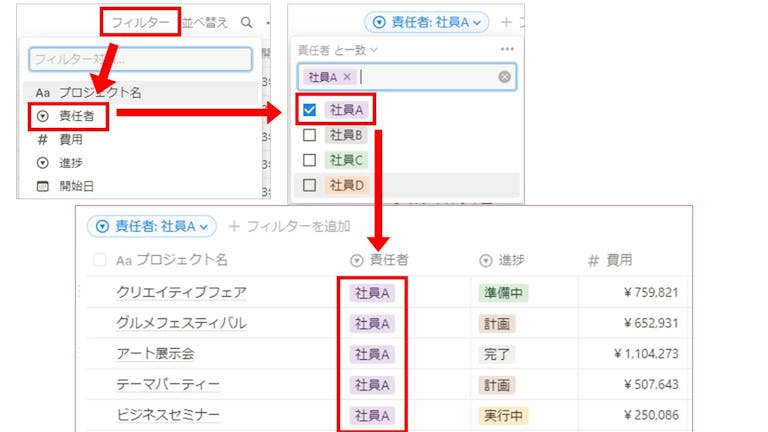Click the green 社員C option tag
This screenshot has height=432, width=768.
[x=346, y=160]
